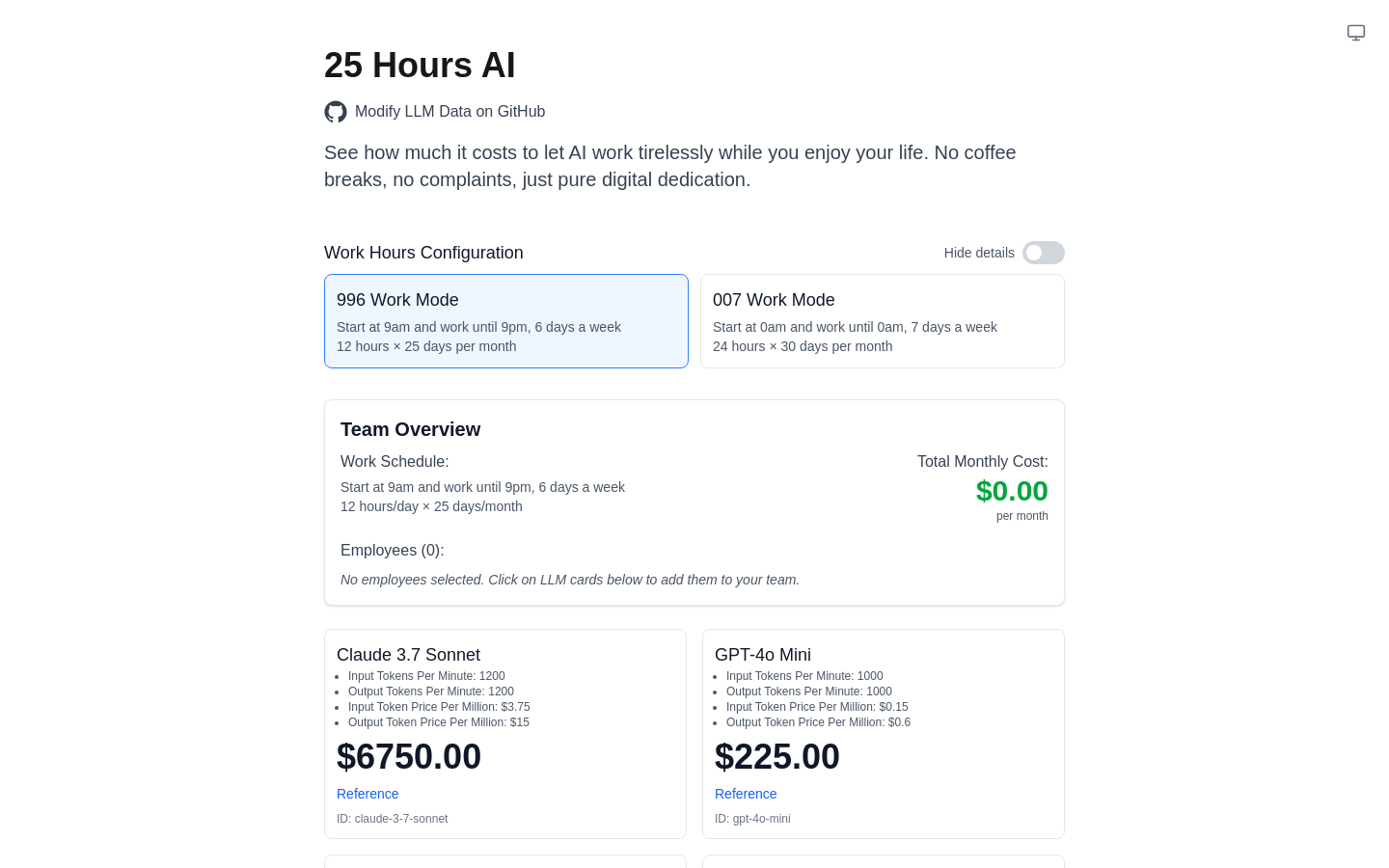Screen dimensions: 1389x868
Task: Click the ID: gpt-4o-mini text
Action: click(x=752, y=819)
